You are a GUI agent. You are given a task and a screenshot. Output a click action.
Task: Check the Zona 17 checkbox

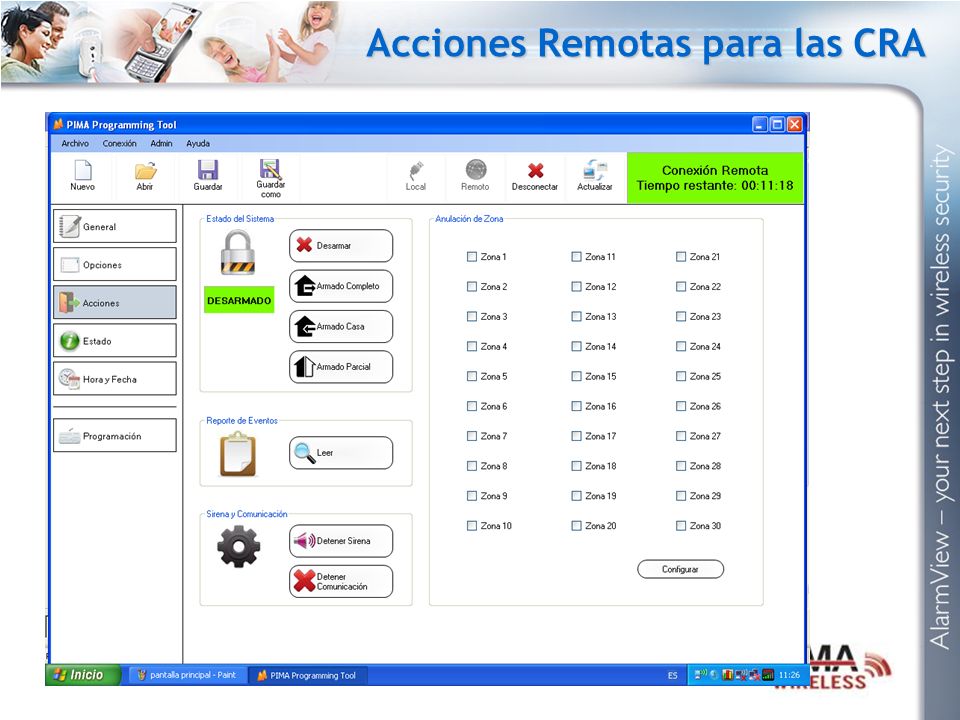[x=576, y=436]
